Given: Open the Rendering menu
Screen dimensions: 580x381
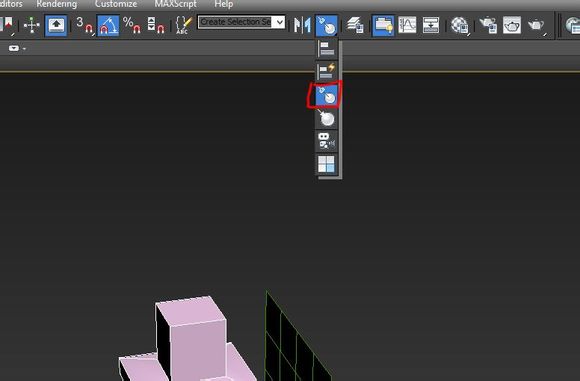Looking at the screenshot, I should point(57,4).
